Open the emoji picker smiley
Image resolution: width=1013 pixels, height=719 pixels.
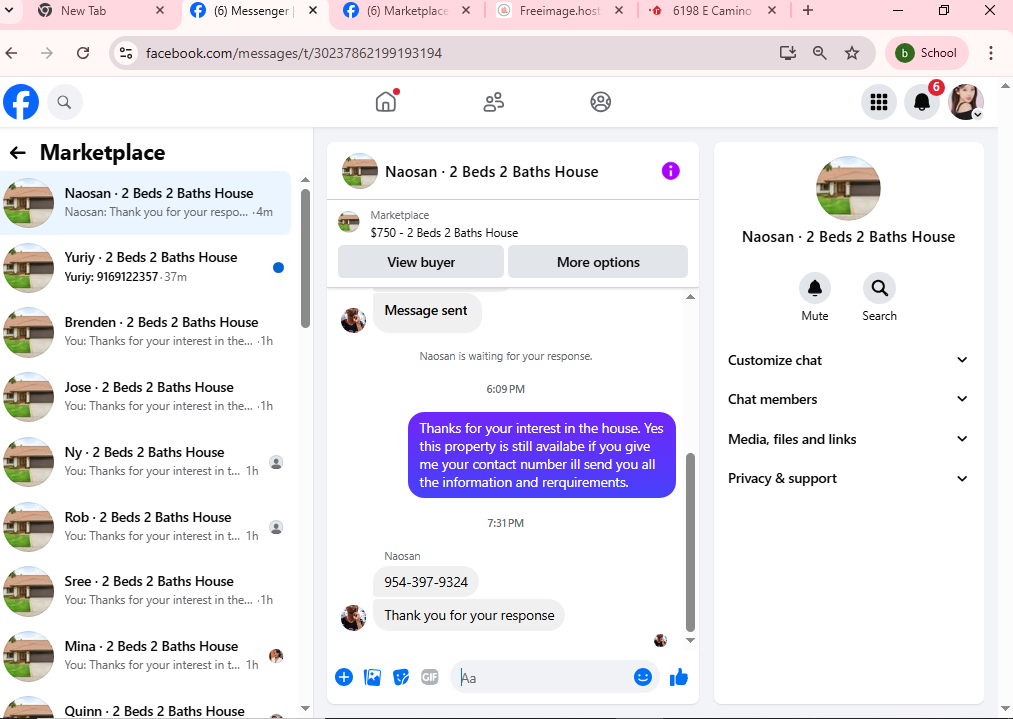[642, 677]
